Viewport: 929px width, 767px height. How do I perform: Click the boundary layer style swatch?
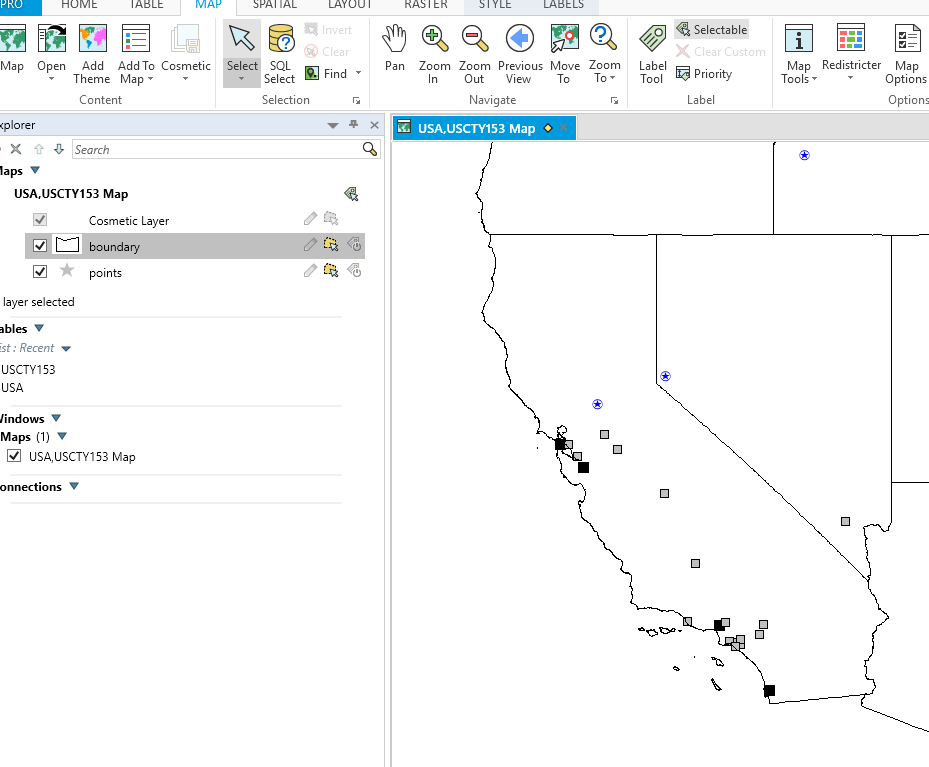pyautogui.click(x=67, y=245)
